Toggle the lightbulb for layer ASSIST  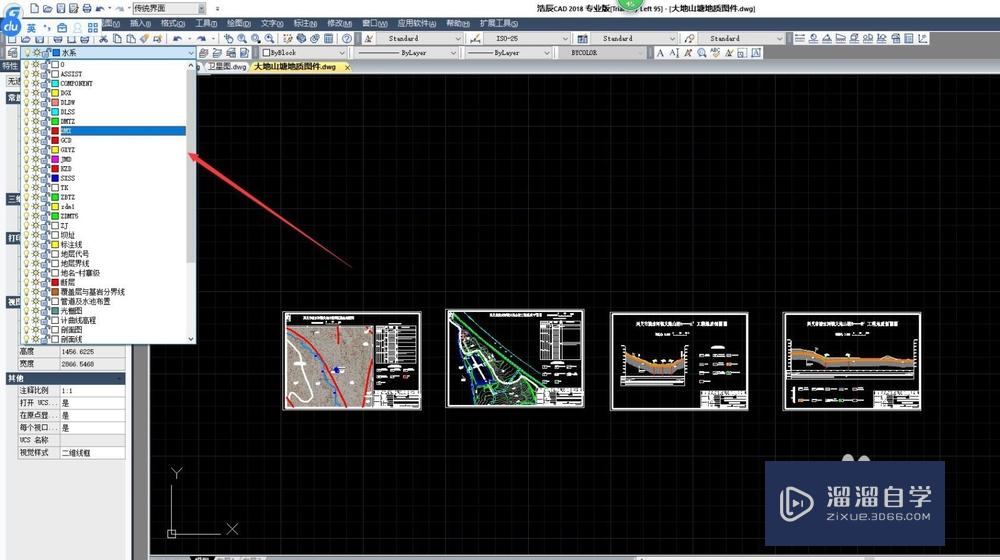click(27, 74)
